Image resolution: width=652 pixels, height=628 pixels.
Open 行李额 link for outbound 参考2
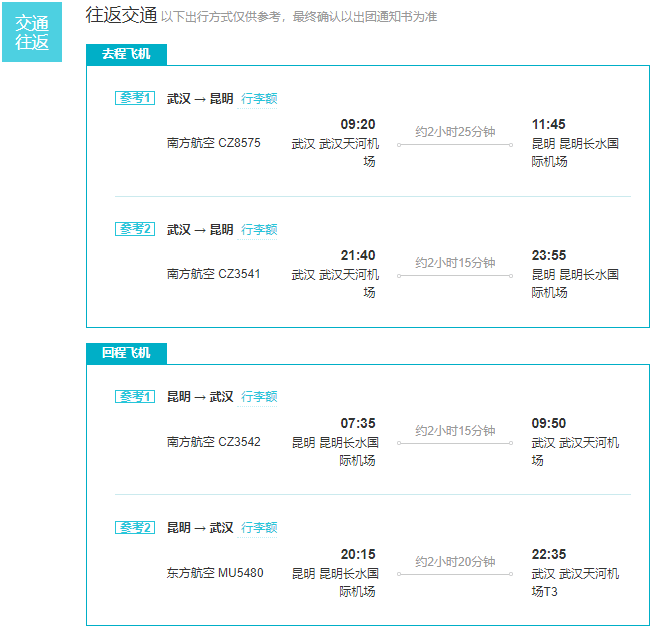point(259,230)
